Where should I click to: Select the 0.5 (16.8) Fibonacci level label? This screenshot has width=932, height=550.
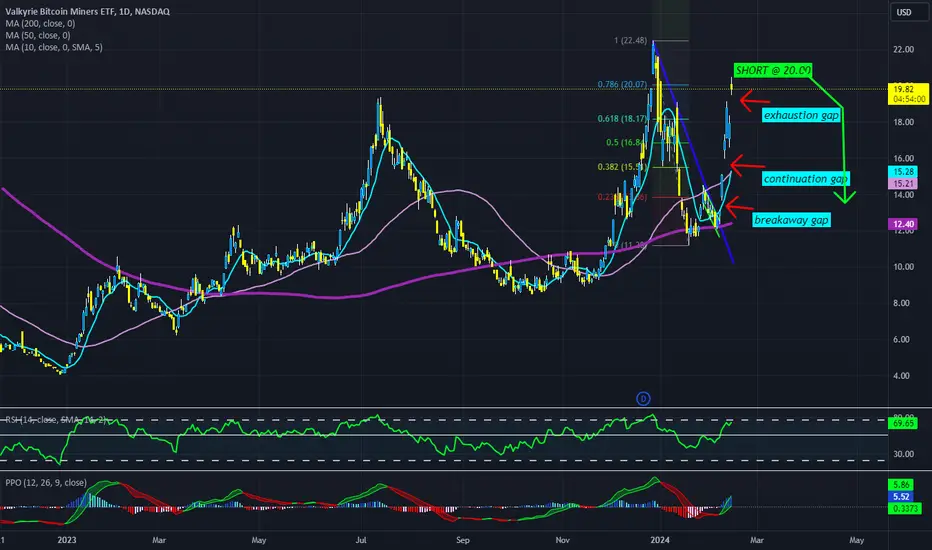pos(624,142)
